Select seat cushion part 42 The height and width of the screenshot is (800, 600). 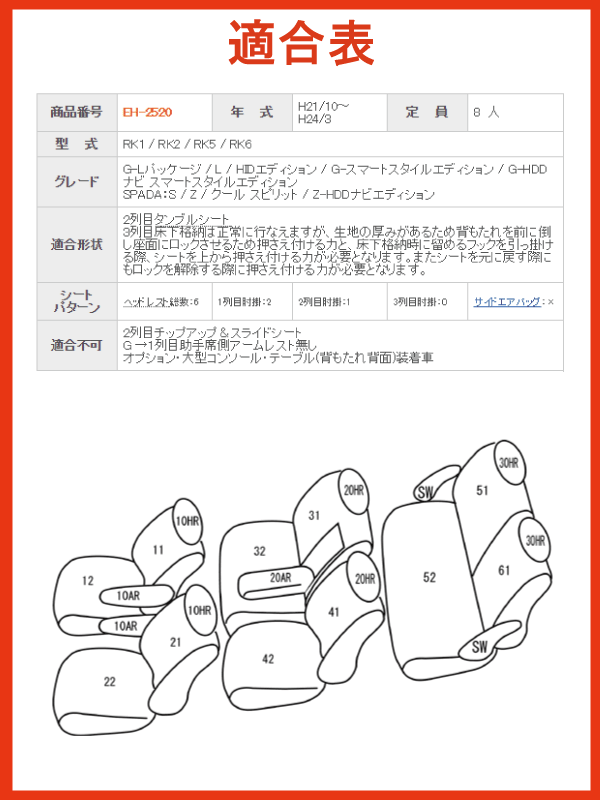coord(268,659)
